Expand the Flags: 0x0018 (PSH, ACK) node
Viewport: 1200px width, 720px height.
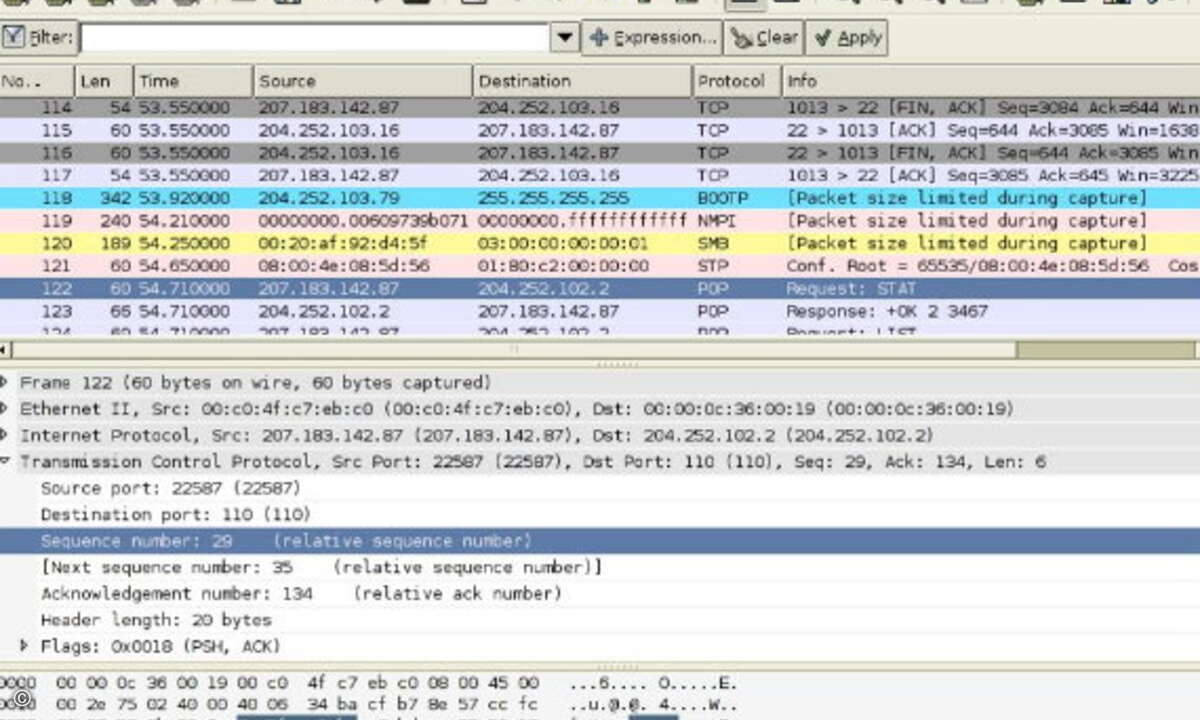click(x=24, y=646)
